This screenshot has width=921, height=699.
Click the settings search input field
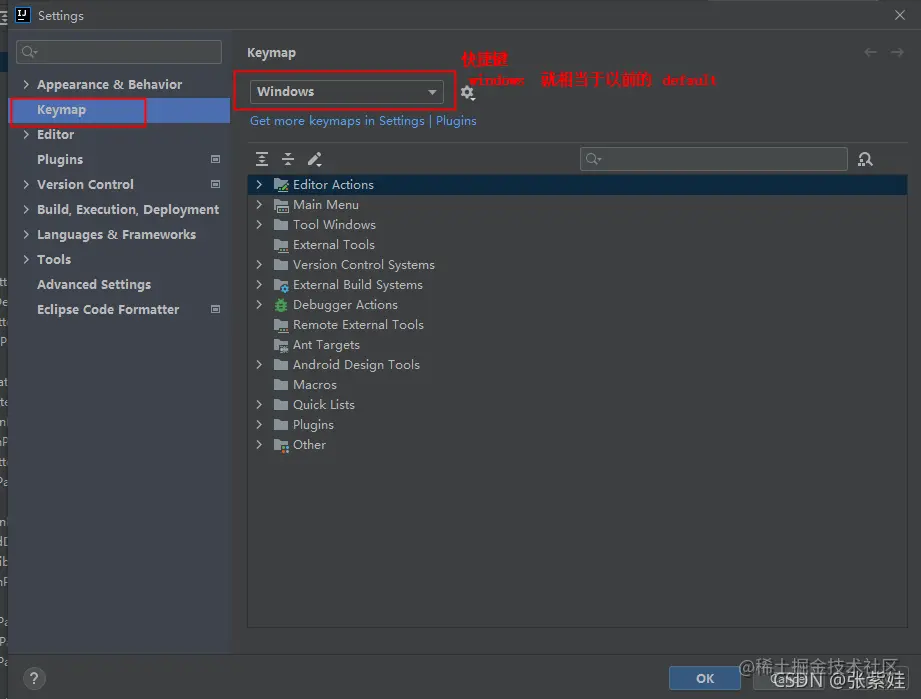pyautogui.click(x=119, y=52)
